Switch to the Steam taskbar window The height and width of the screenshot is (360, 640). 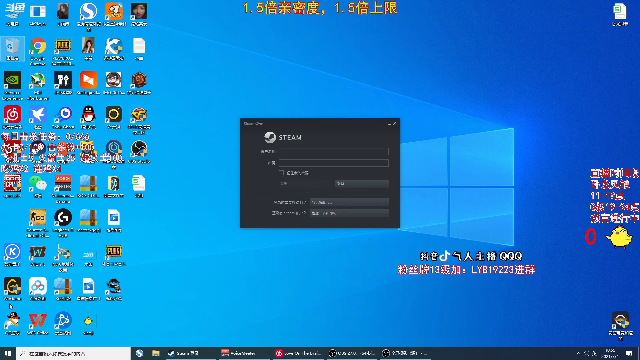(190, 353)
